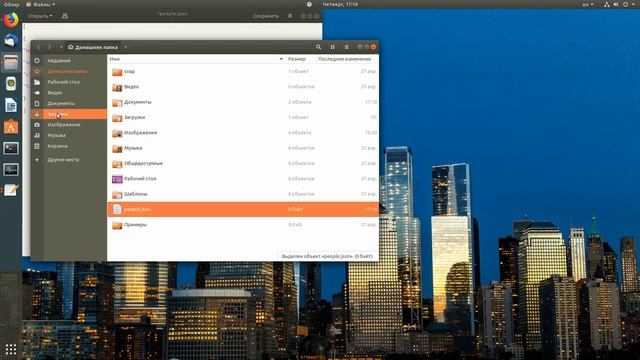Viewport: 640px width, 360px height.
Task: Open Корзина in the sidebar
Action: 69,146
